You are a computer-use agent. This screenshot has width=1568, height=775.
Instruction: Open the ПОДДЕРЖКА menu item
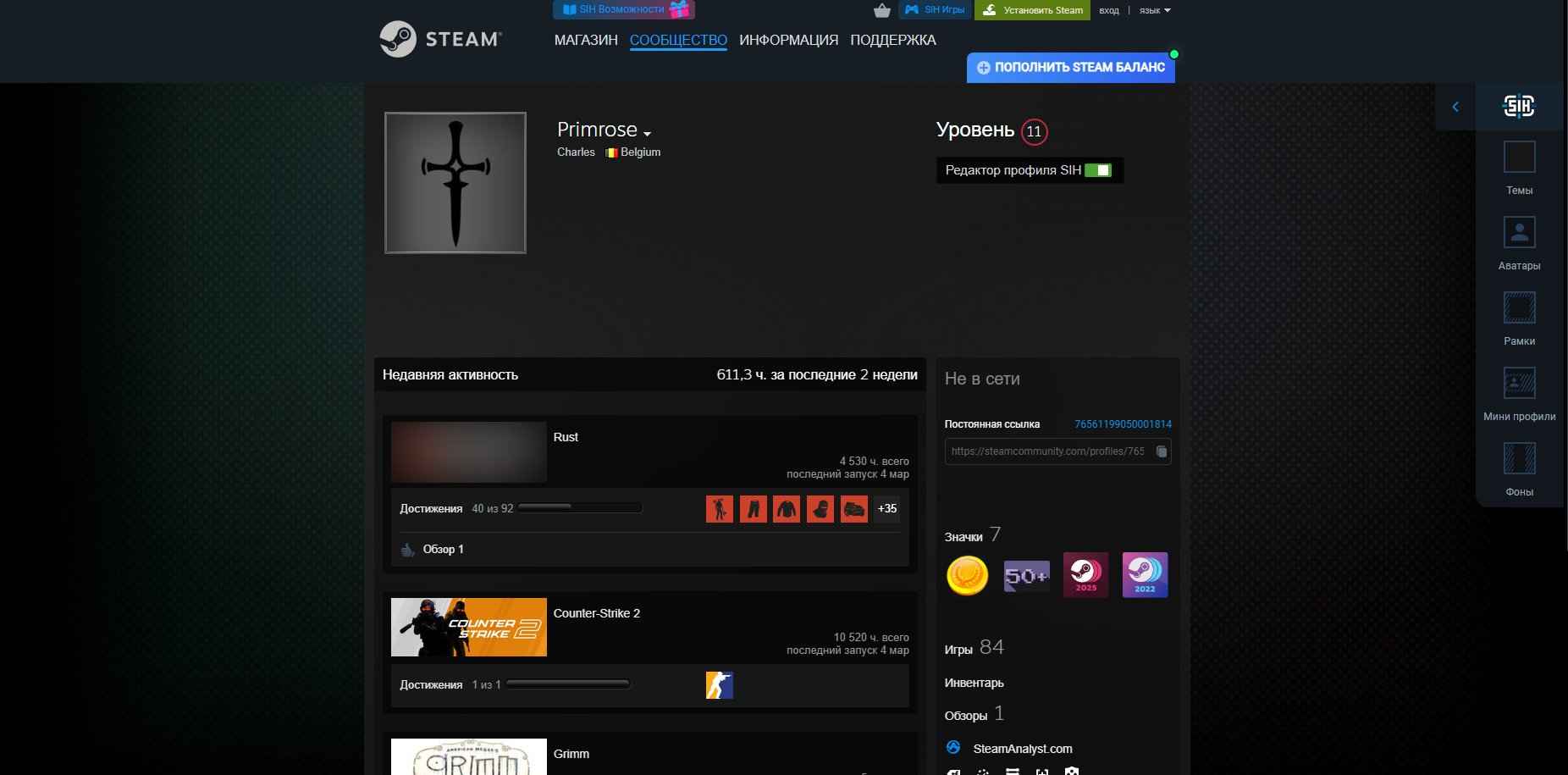click(x=893, y=40)
